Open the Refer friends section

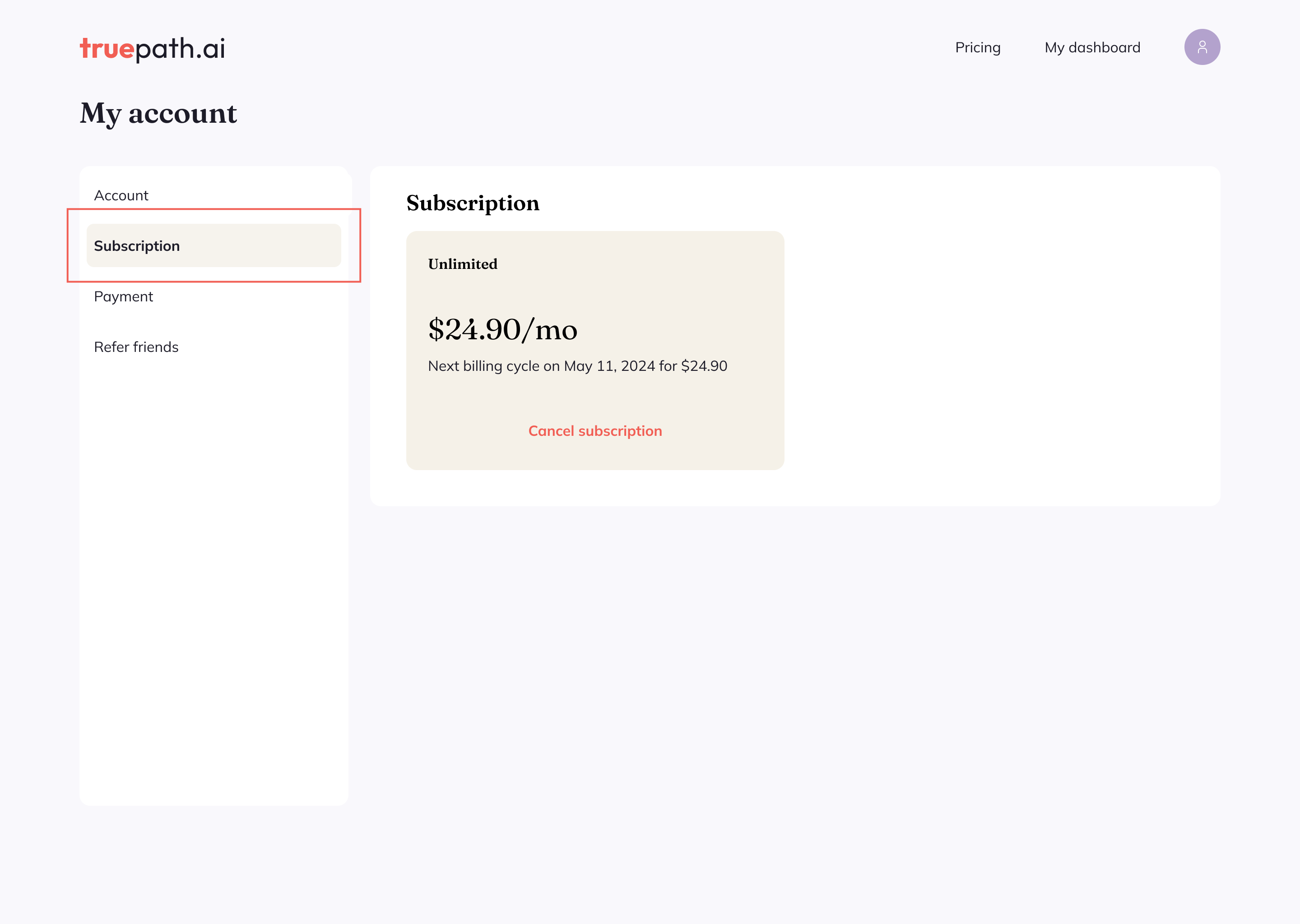(136, 347)
